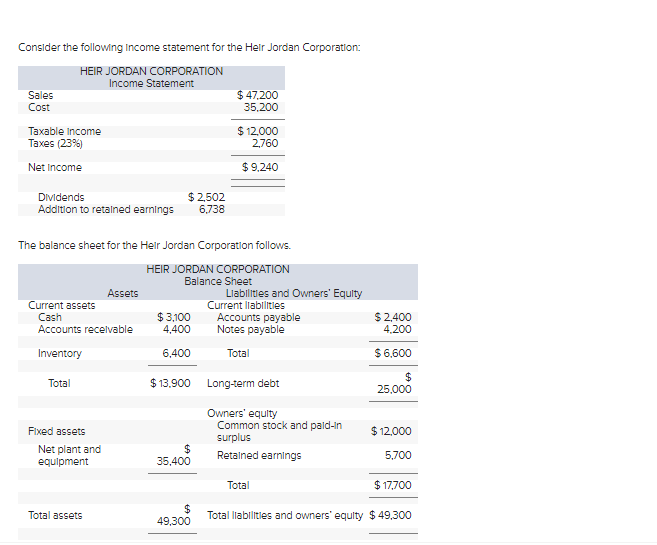Click the 'Inventory' label
Viewport: 657px width, 545px height.
coord(60,354)
